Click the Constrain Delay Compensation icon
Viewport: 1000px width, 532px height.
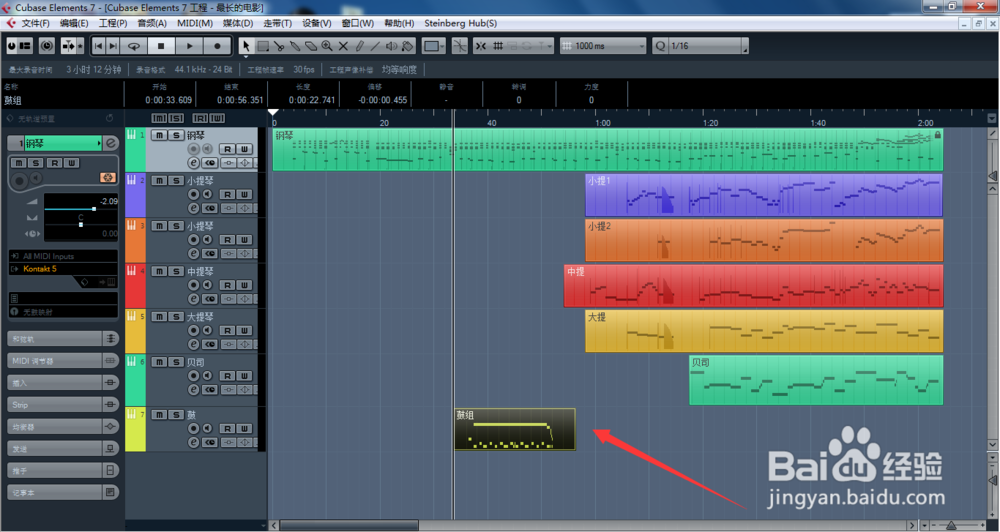(x=47, y=46)
